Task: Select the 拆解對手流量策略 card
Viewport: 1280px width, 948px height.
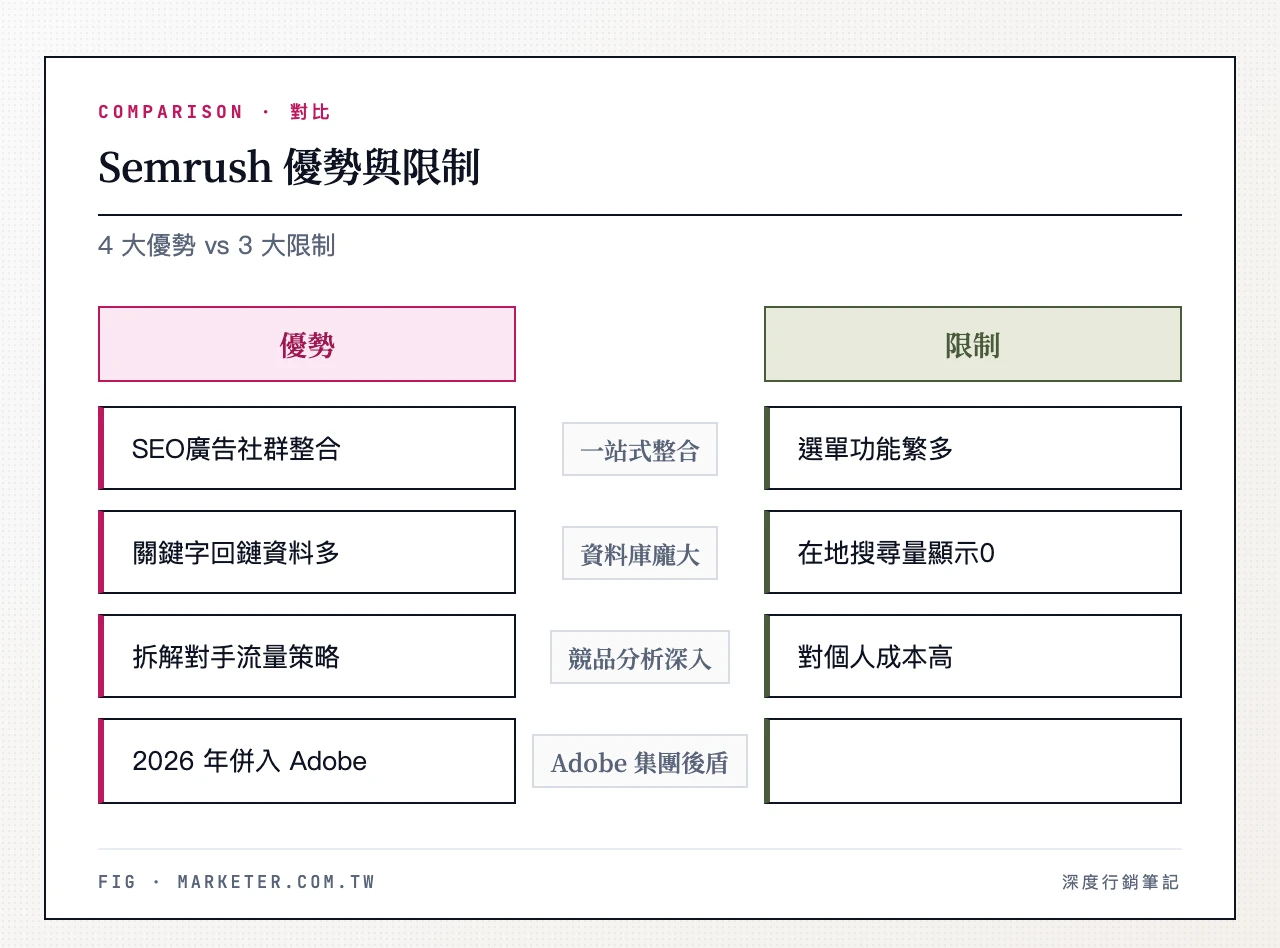Action: [307, 656]
